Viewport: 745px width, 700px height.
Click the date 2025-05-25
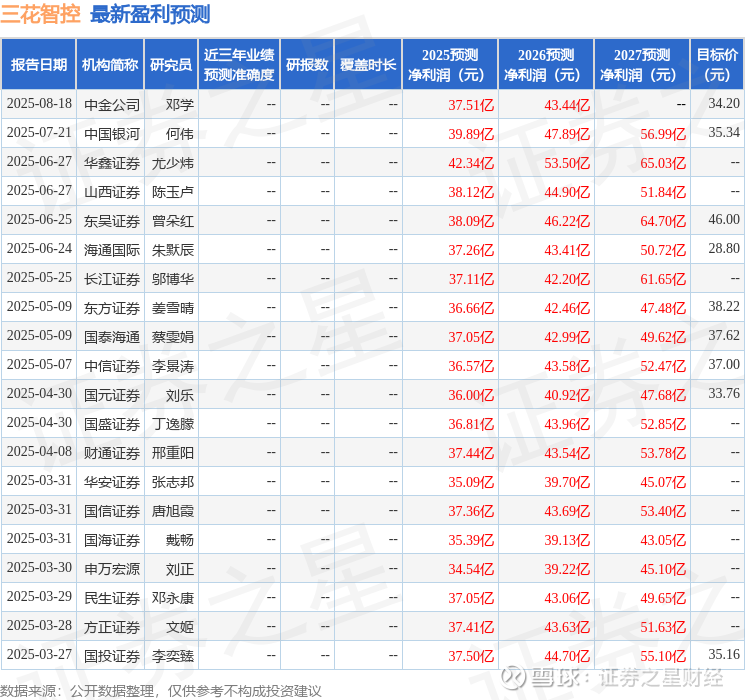pyautogui.click(x=39, y=278)
